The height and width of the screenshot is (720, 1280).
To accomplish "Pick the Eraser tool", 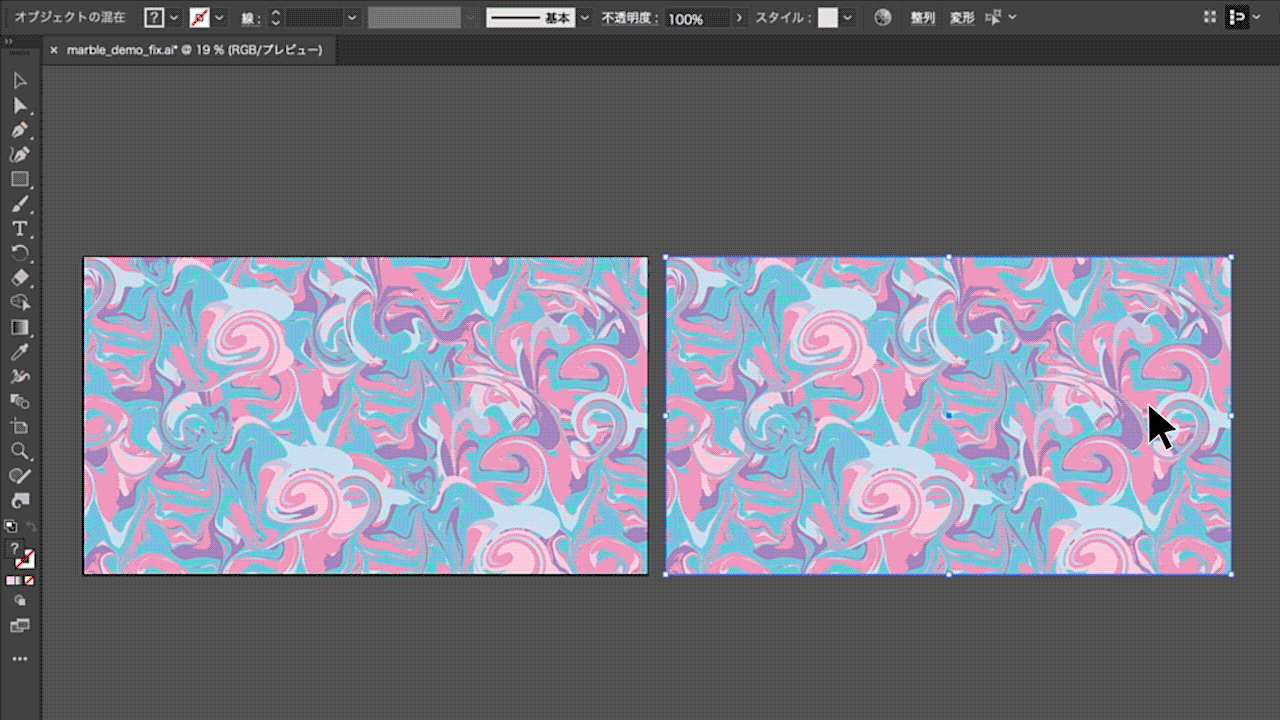I will click(19, 277).
